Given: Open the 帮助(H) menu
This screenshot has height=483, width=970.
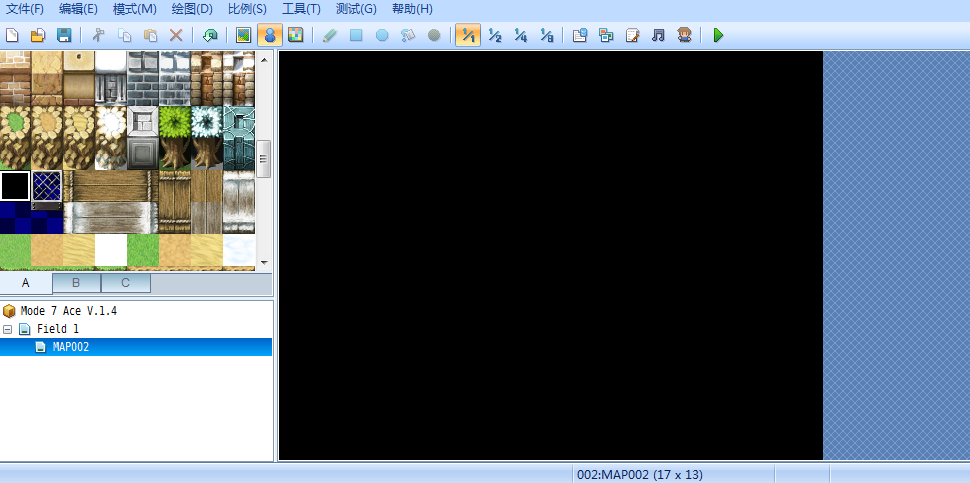Looking at the screenshot, I should [413, 9].
